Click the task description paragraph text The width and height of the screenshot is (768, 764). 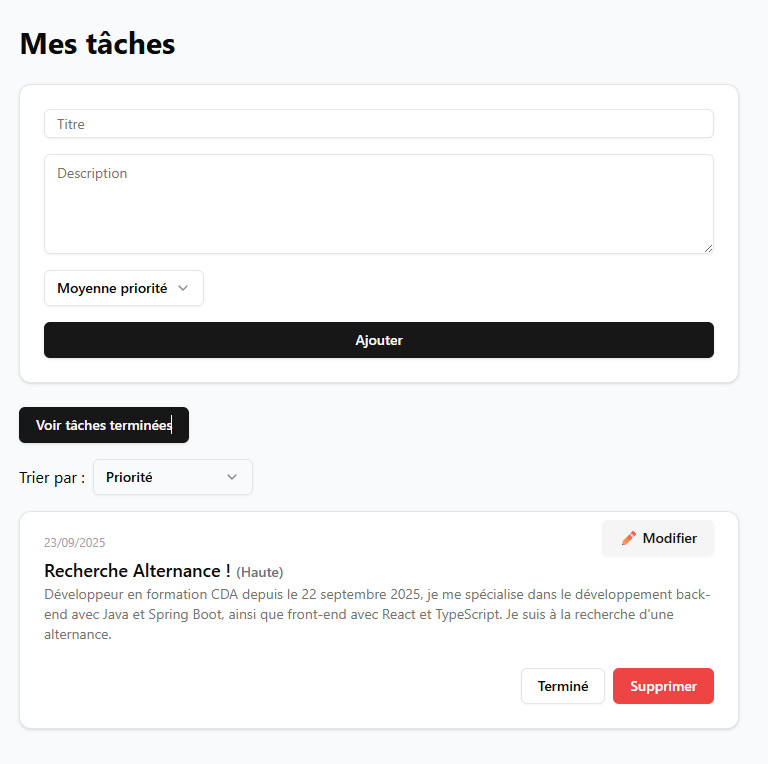pyautogui.click(x=377, y=614)
